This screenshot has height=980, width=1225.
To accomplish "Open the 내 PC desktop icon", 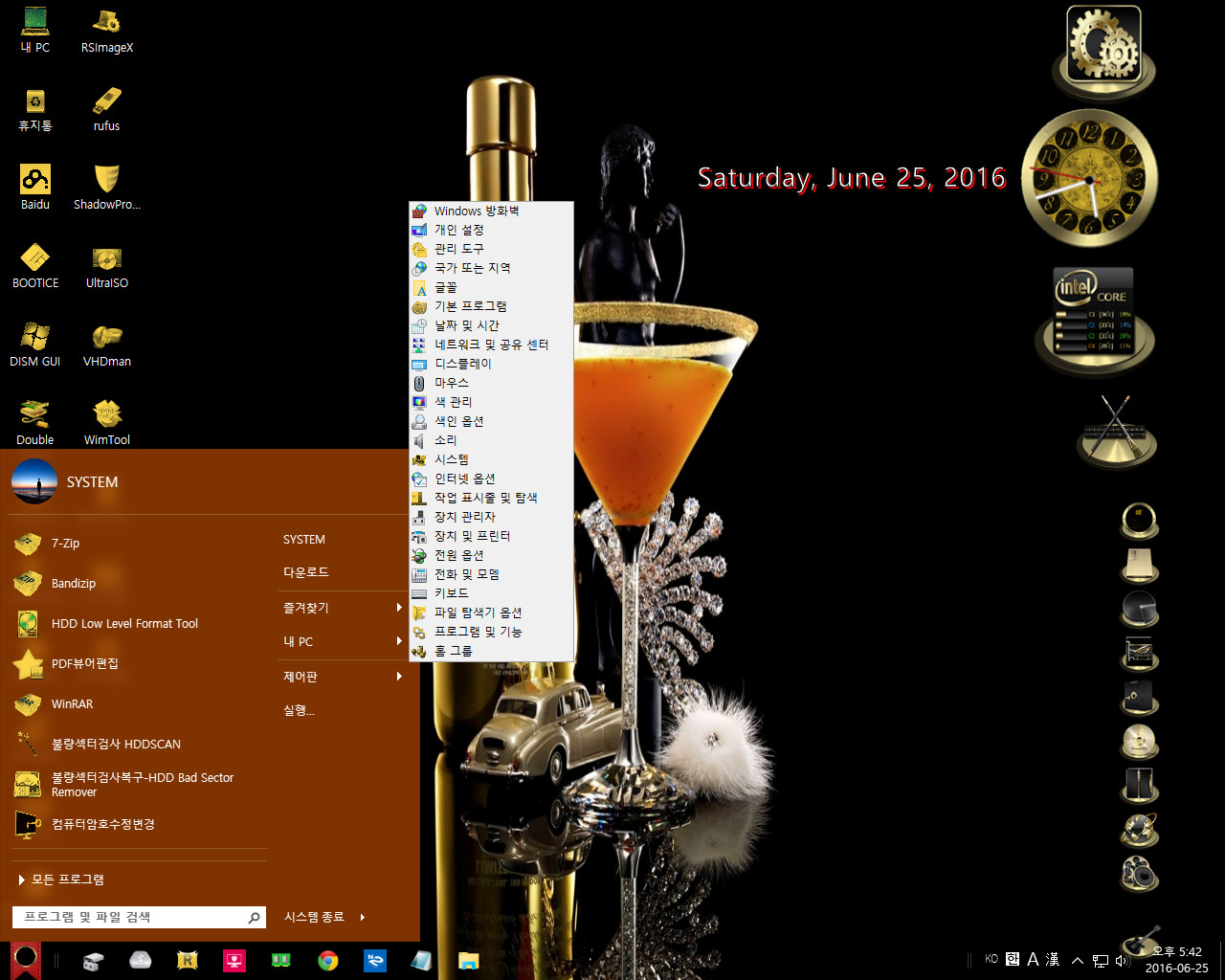I will pyautogui.click(x=35, y=30).
